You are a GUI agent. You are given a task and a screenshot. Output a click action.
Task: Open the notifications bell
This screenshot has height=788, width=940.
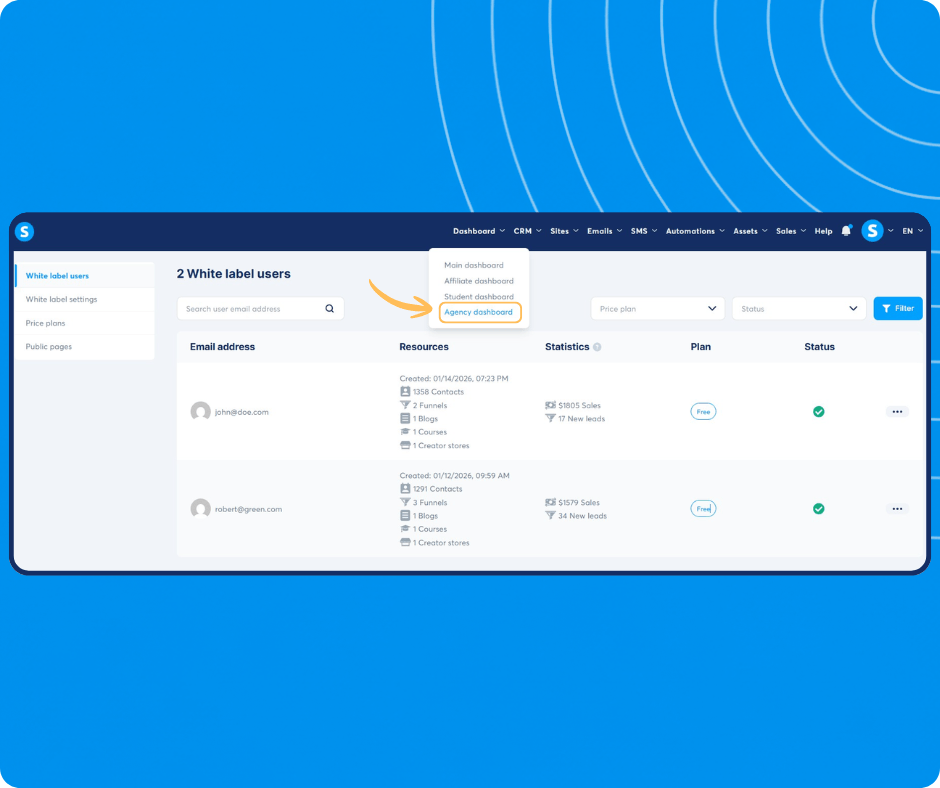[846, 231]
